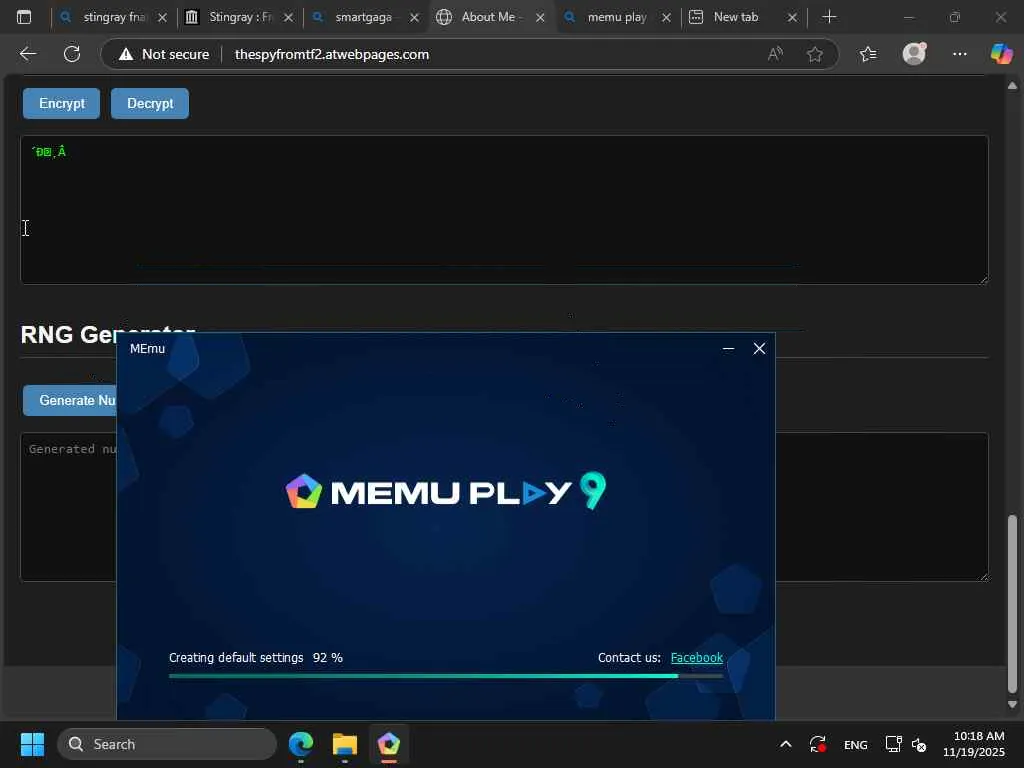Click the page vertical scrollbar thumb
This screenshot has height=768, width=1024.
[1012, 604]
